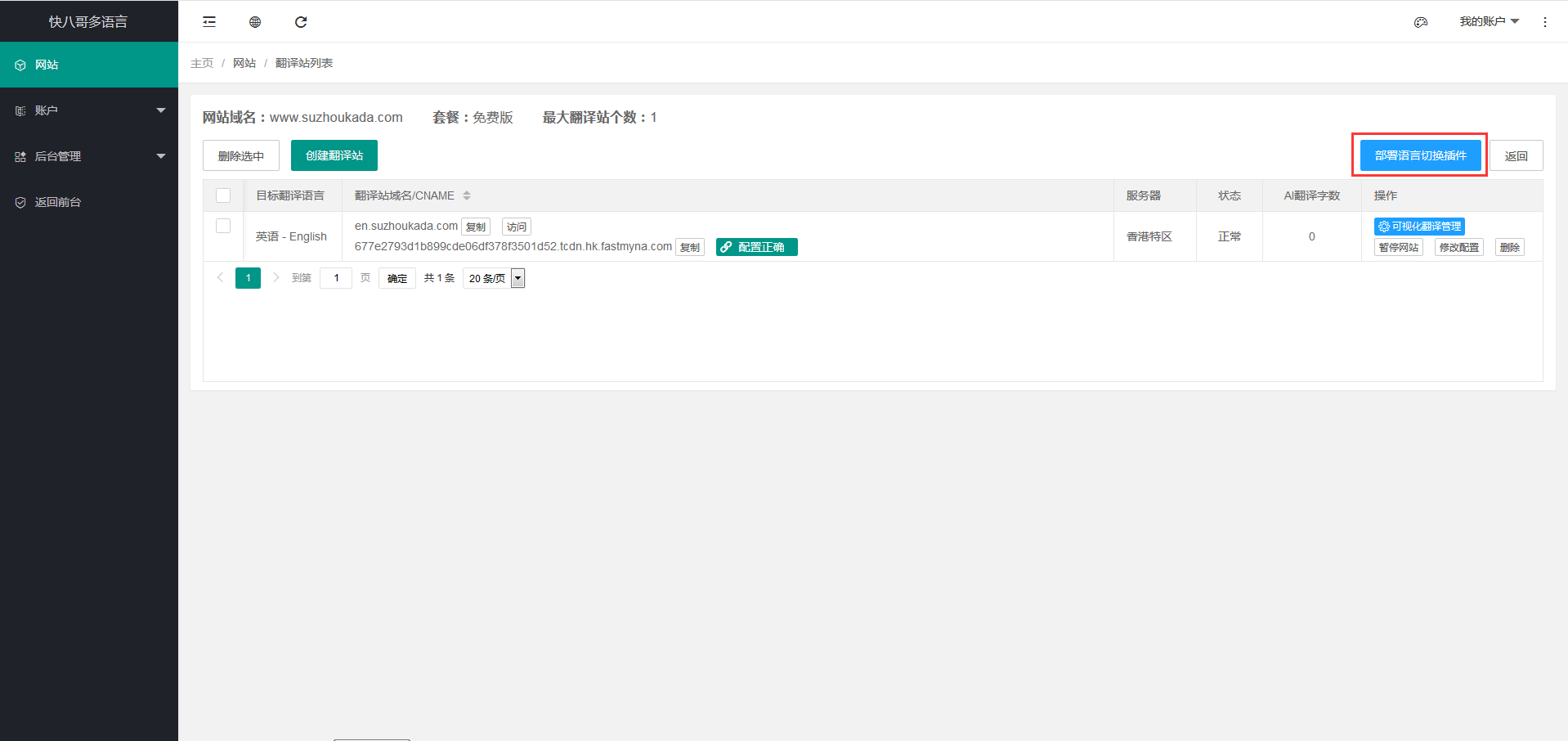Screen dimensions: 1568x741
Task: Click the refresh icon in top bar
Action: coord(301,22)
